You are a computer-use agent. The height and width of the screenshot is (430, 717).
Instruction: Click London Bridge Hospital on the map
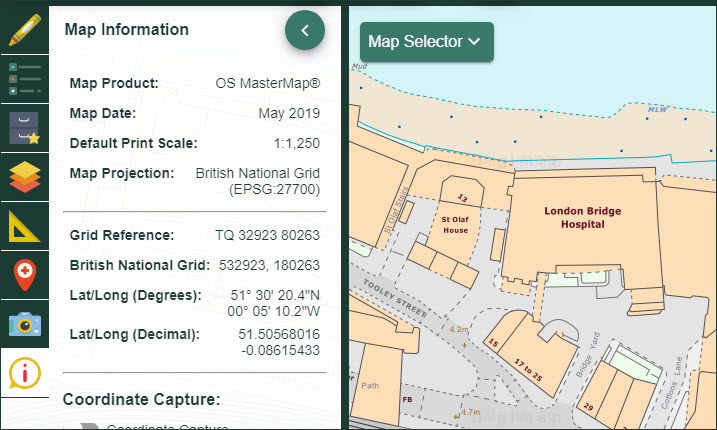point(574,218)
